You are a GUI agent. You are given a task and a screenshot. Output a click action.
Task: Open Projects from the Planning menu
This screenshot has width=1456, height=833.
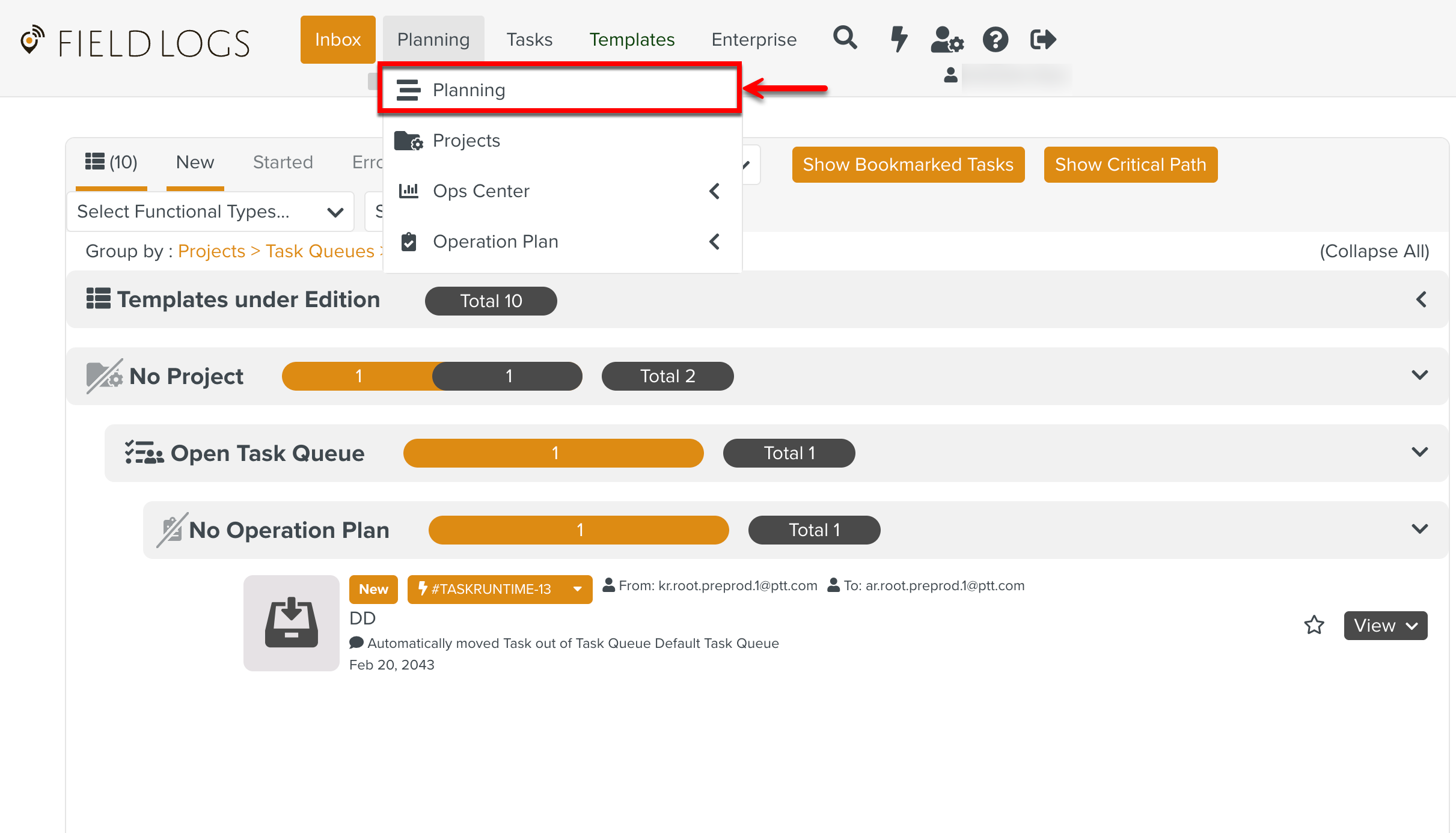click(466, 141)
